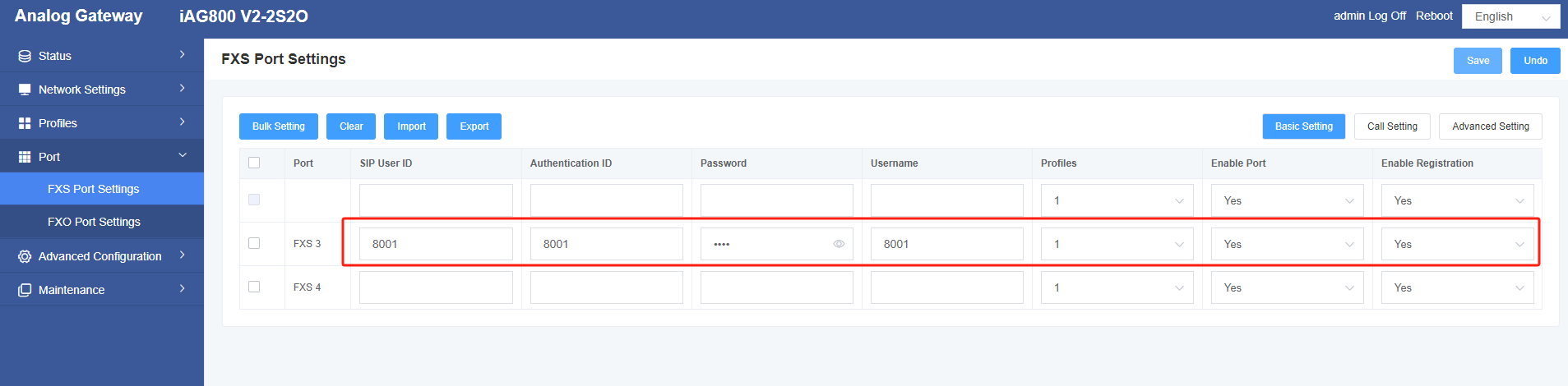
Task: Open FXS 4 Enable Port dropdown
Action: pyautogui.click(x=1287, y=287)
